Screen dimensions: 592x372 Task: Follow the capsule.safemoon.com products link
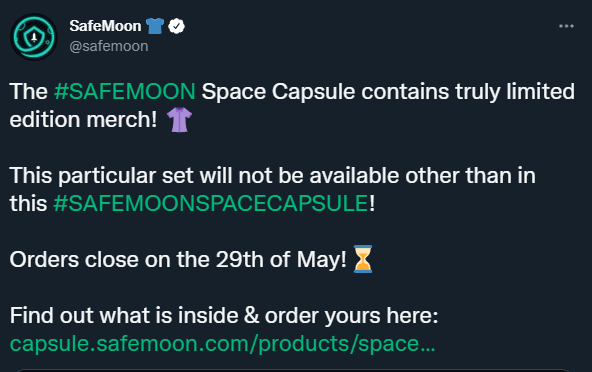[222, 344]
